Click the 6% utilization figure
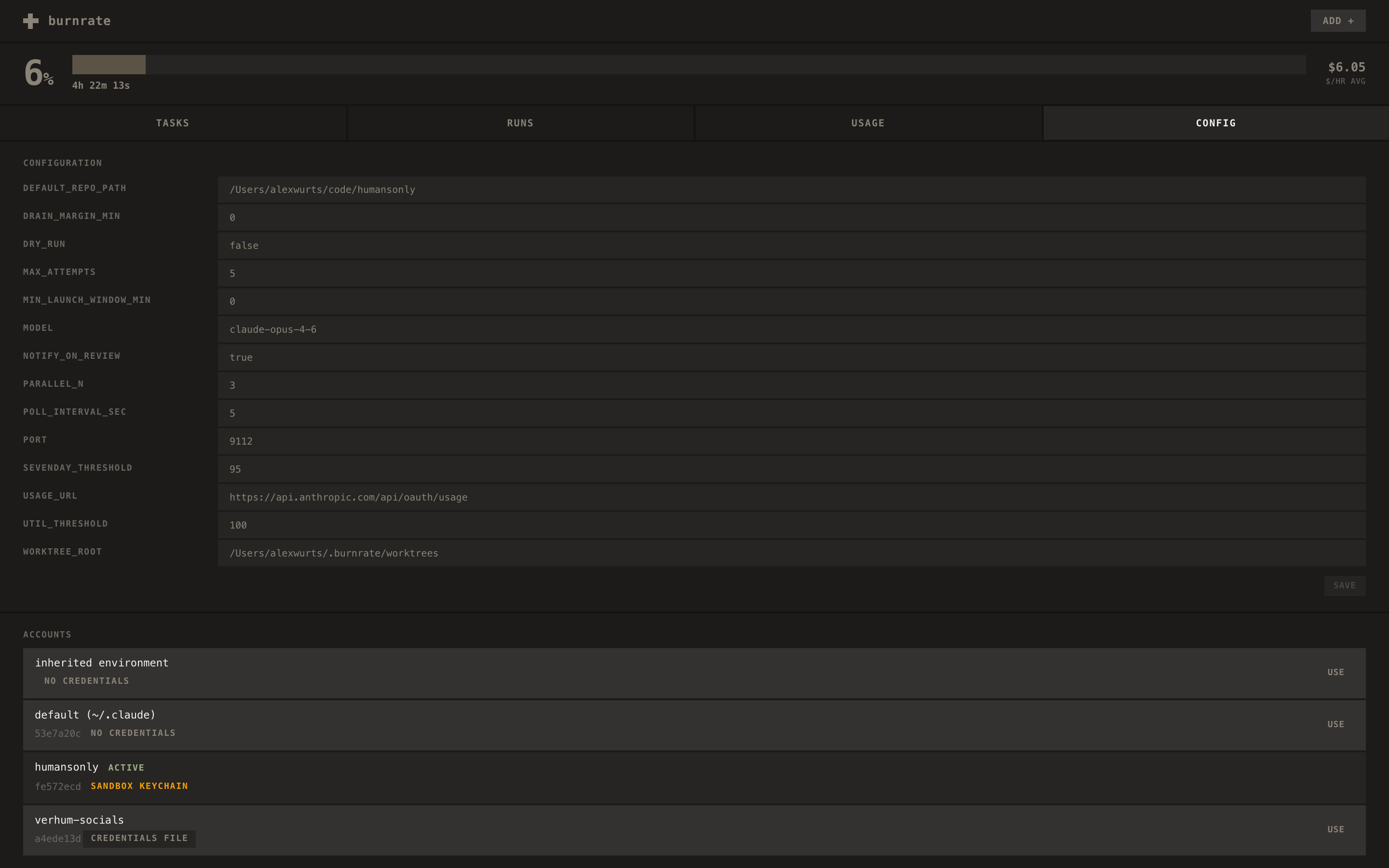This screenshot has height=868, width=1389. [x=39, y=73]
